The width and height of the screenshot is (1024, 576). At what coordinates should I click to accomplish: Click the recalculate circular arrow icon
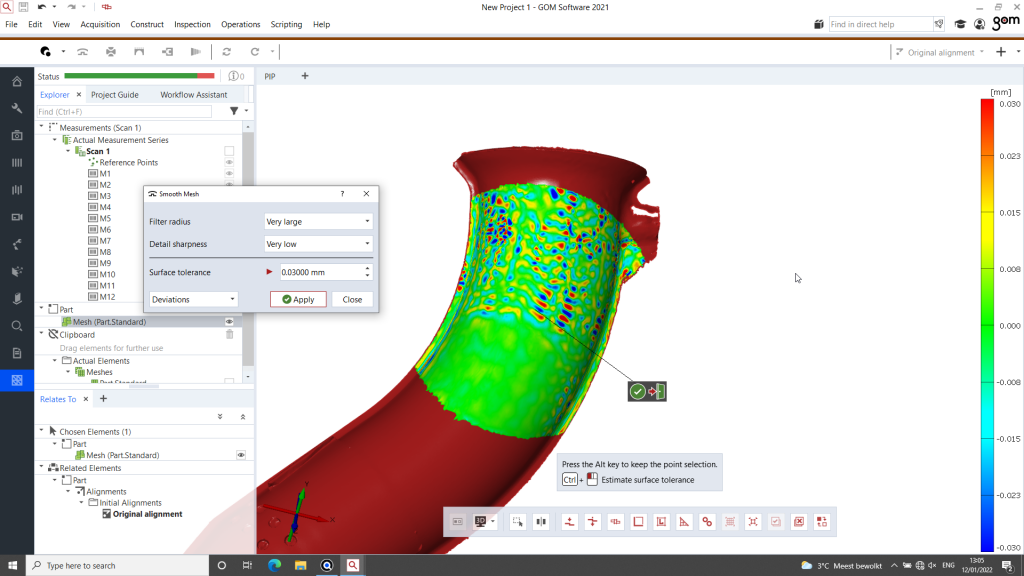pos(255,52)
